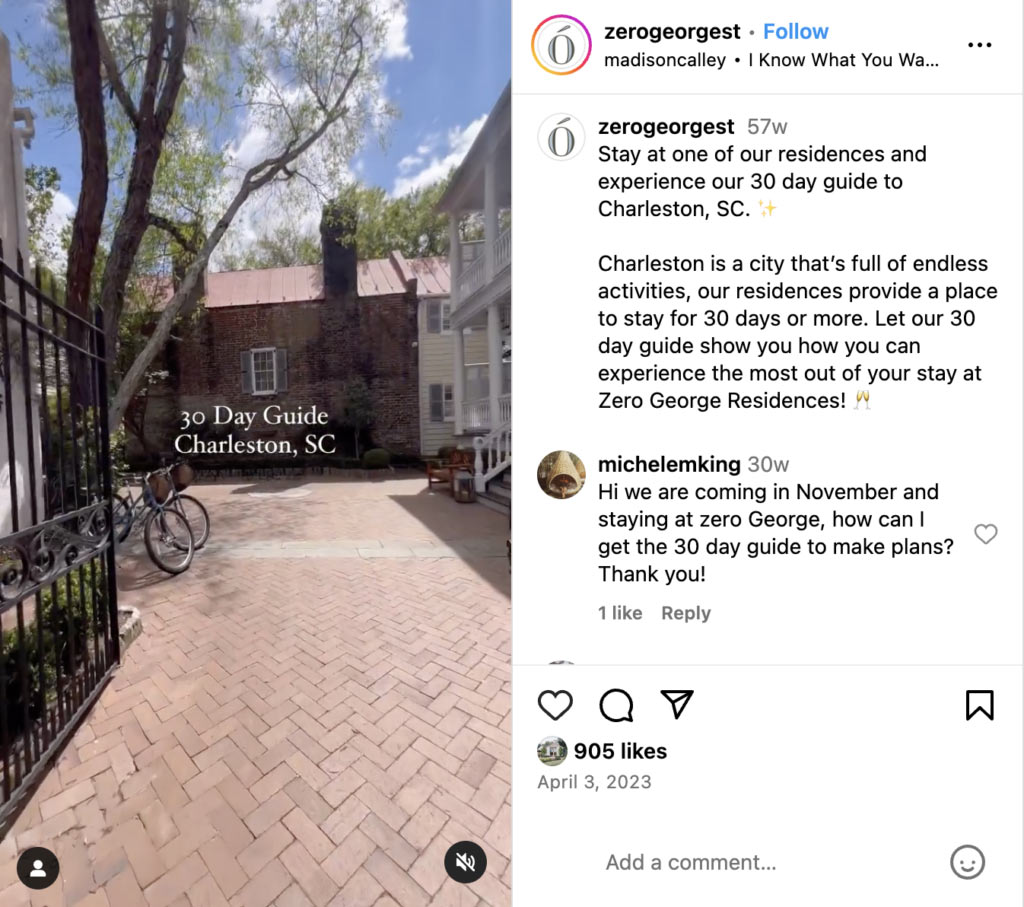Screen dimensions: 1024x907
Task: Save post with the bookmark icon
Action: pos(980,705)
